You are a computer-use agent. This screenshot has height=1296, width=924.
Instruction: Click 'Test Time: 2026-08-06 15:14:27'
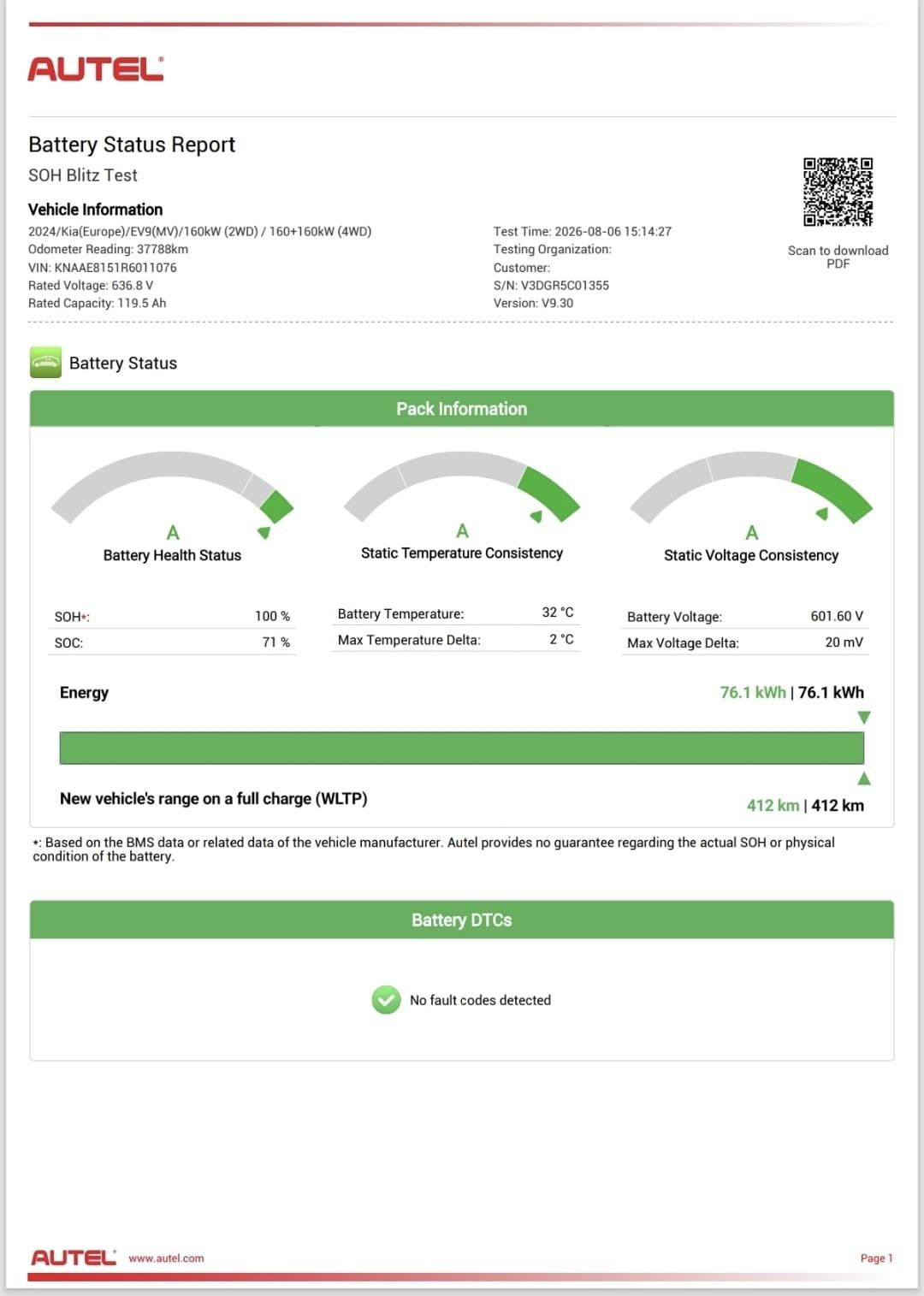pyautogui.click(x=583, y=231)
